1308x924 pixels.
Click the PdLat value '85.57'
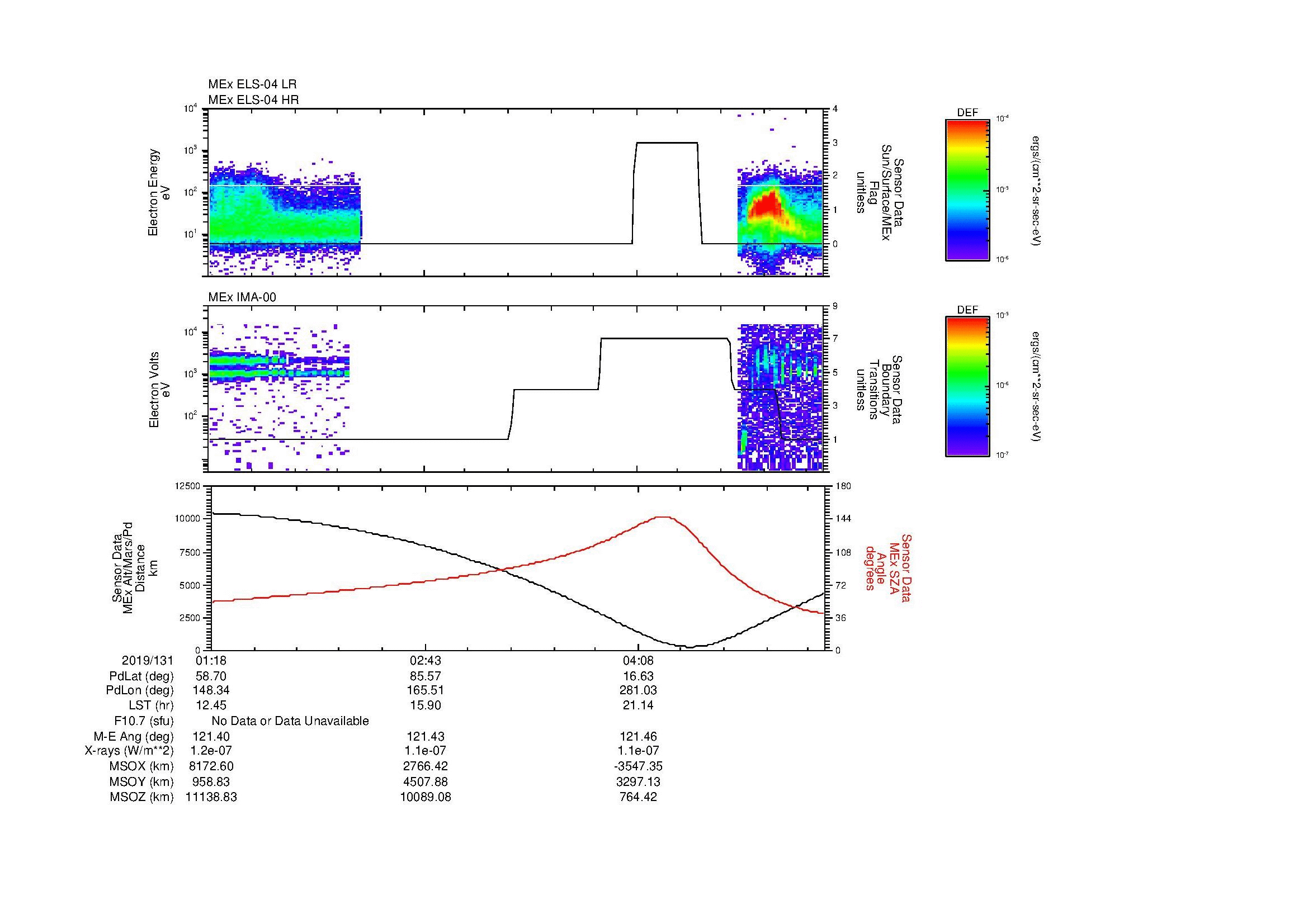point(425,676)
